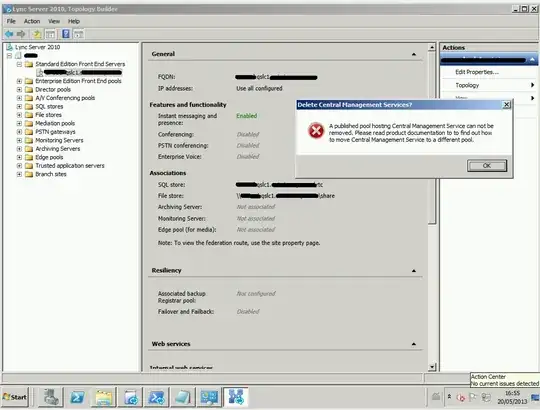
Task: Expand the PSTN gateways node
Action: click(x=19, y=132)
